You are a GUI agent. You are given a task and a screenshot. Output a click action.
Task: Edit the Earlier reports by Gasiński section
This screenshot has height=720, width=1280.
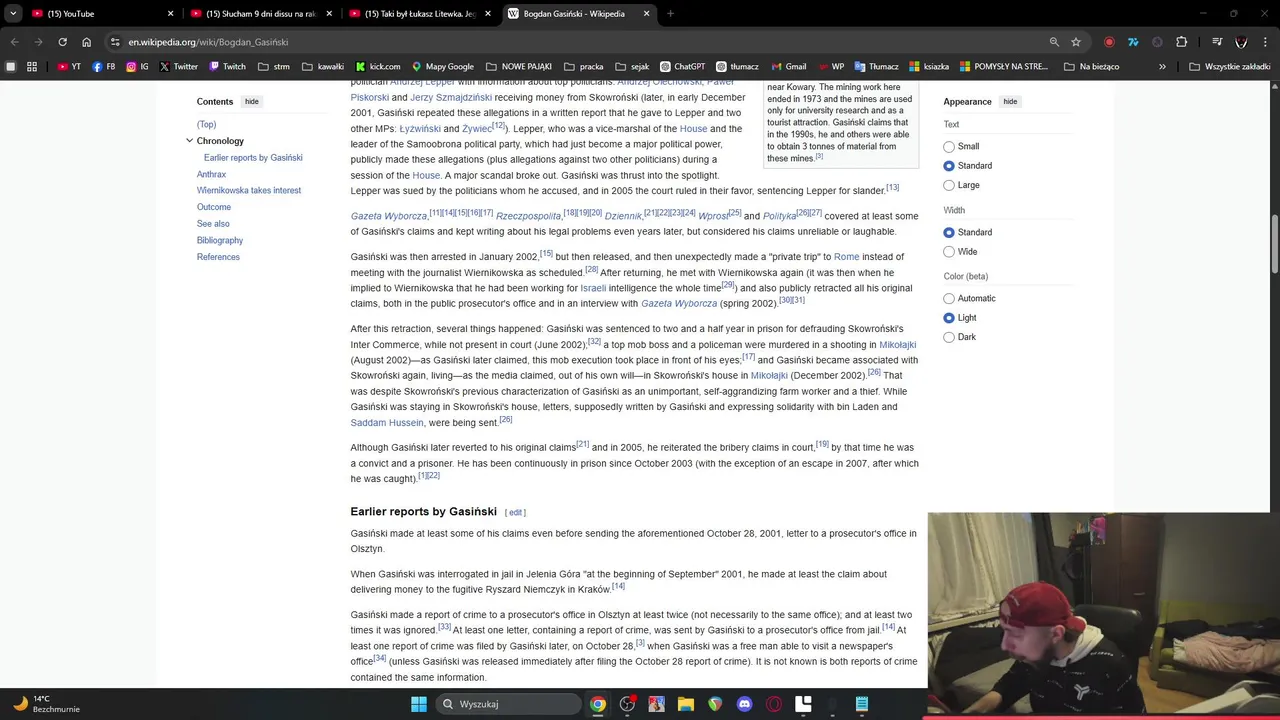click(x=516, y=513)
